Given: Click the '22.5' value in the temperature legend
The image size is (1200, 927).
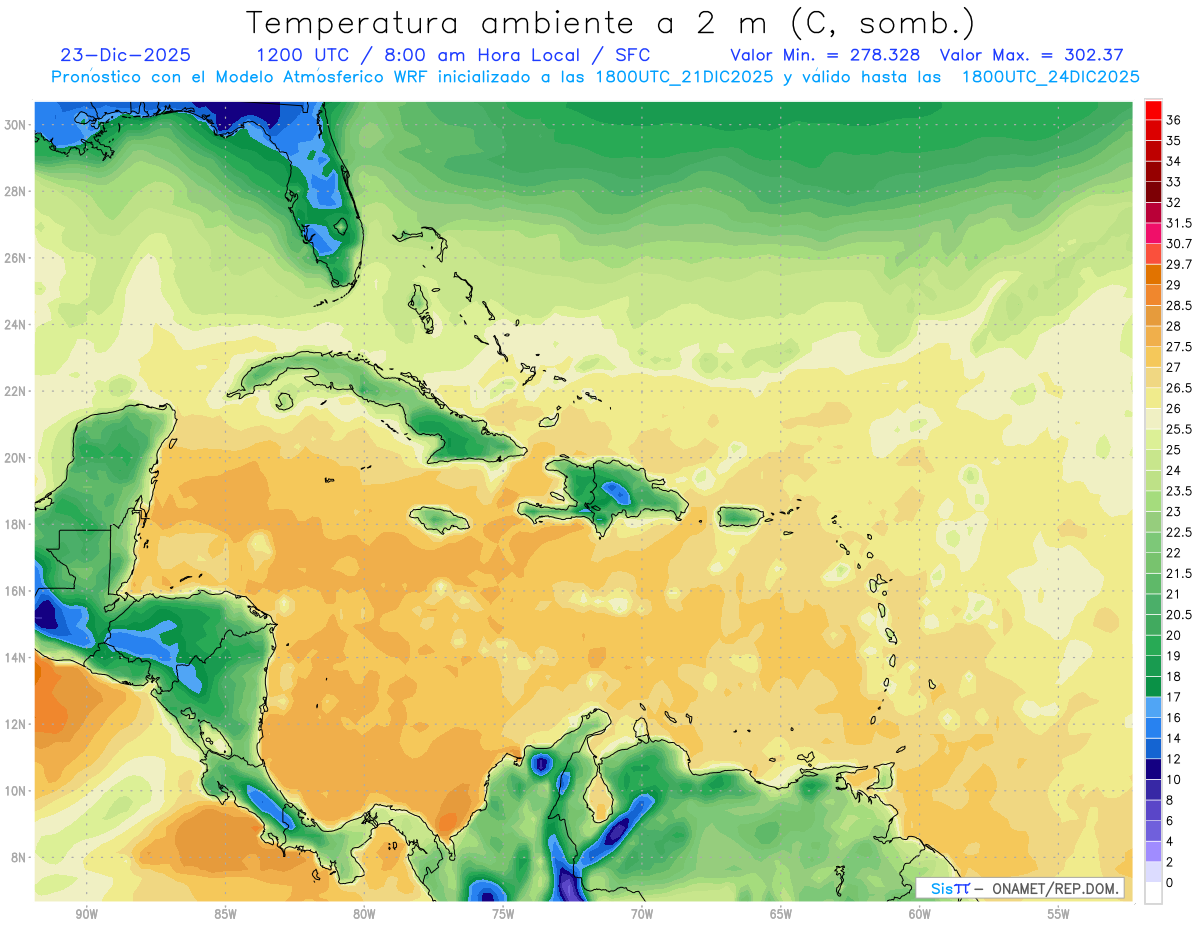Looking at the screenshot, I should click(1179, 532).
